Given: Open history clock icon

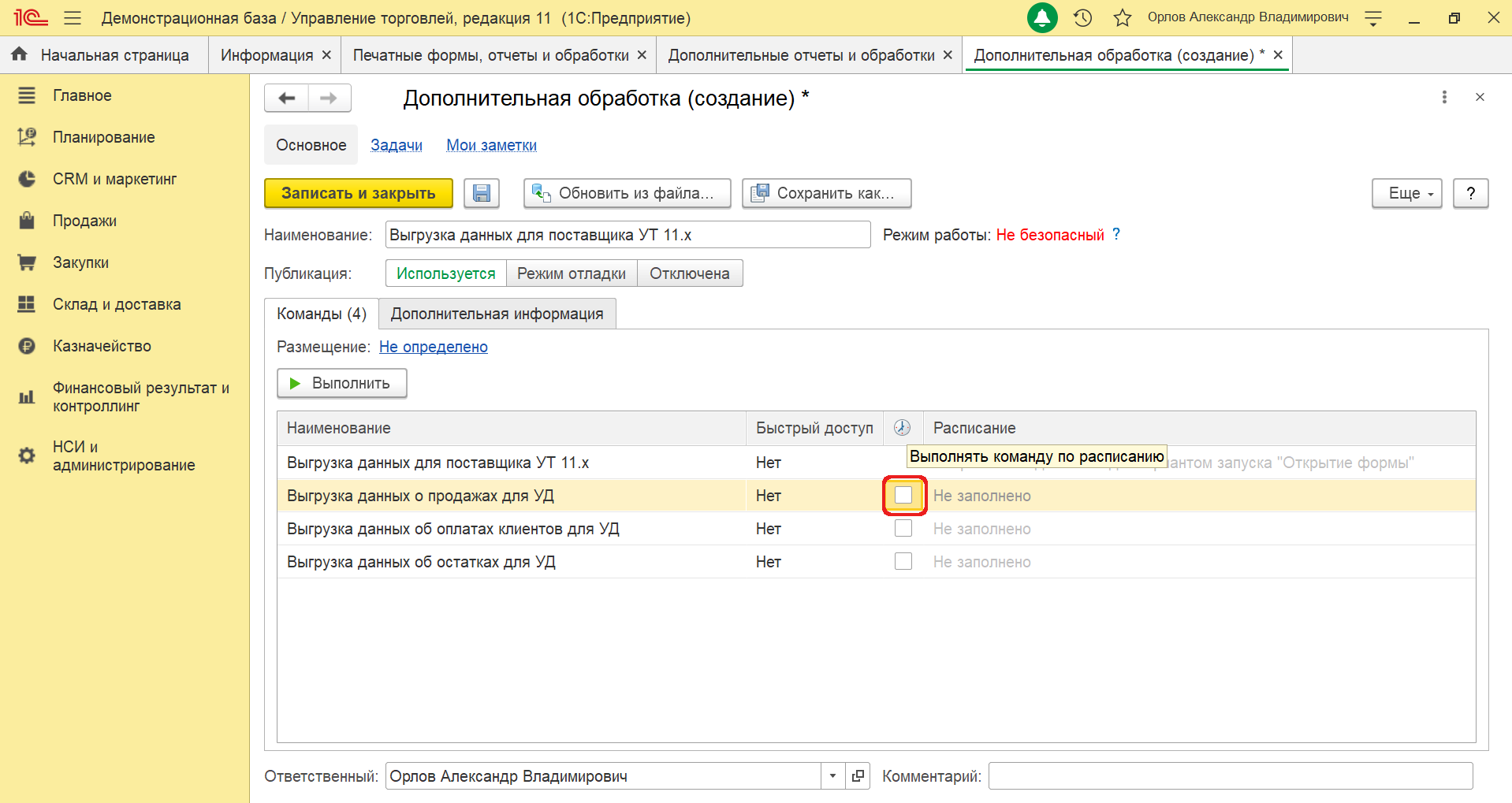Looking at the screenshot, I should 1083,17.
